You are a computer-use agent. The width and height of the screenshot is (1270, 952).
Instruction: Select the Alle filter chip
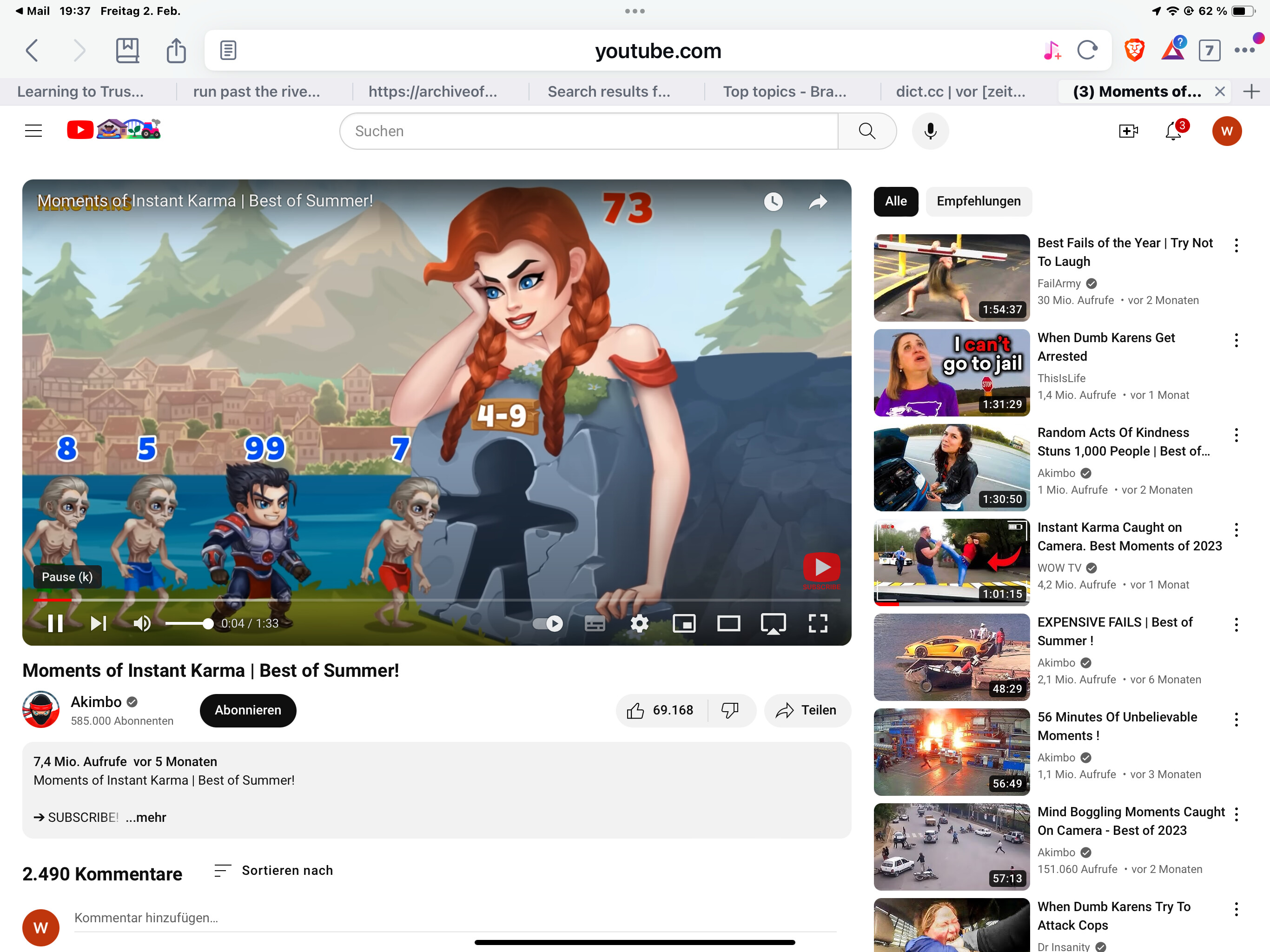[x=896, y=202]
